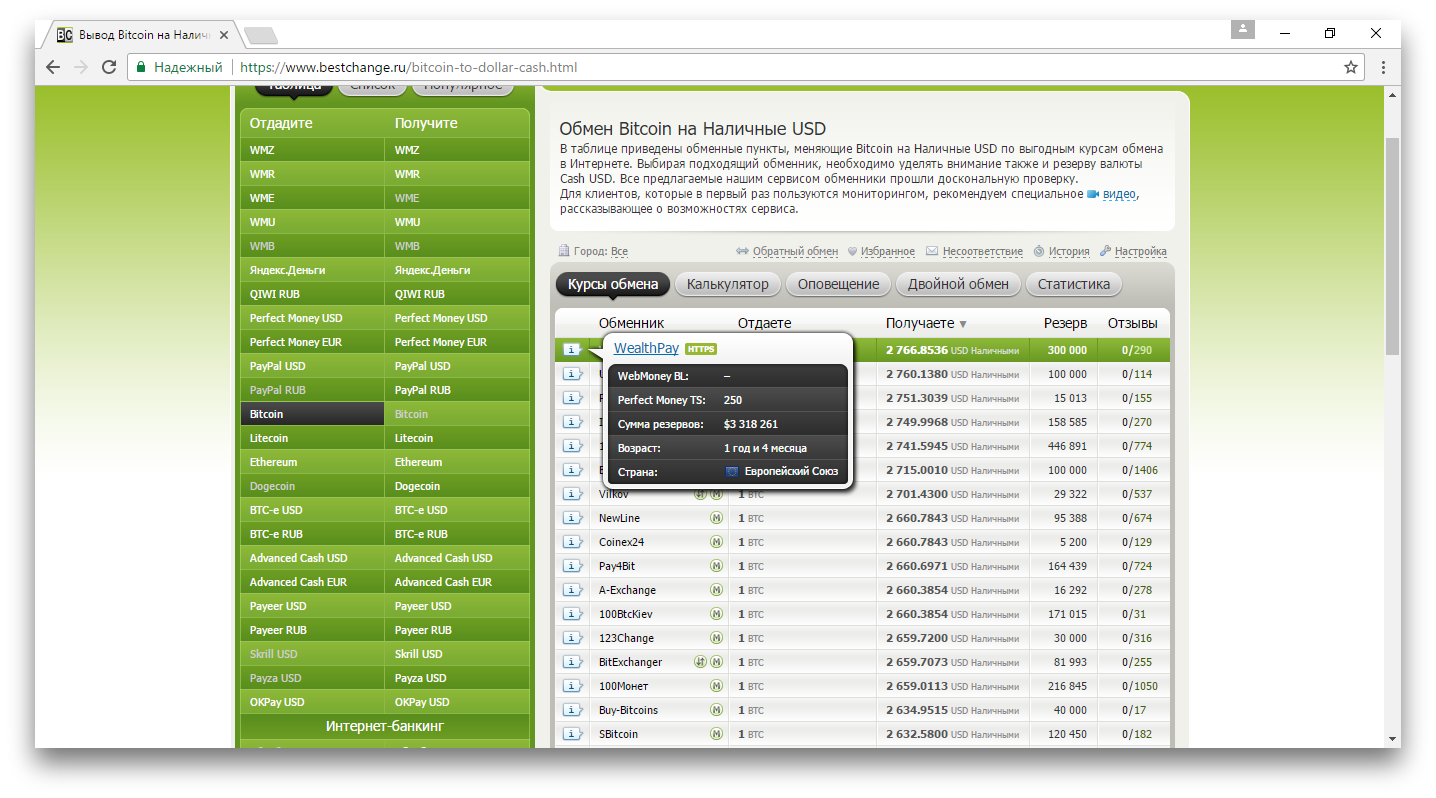Switch to Курсы обмена tab
The height and width of the screenshot is (798, 1436).
(613, 284)
